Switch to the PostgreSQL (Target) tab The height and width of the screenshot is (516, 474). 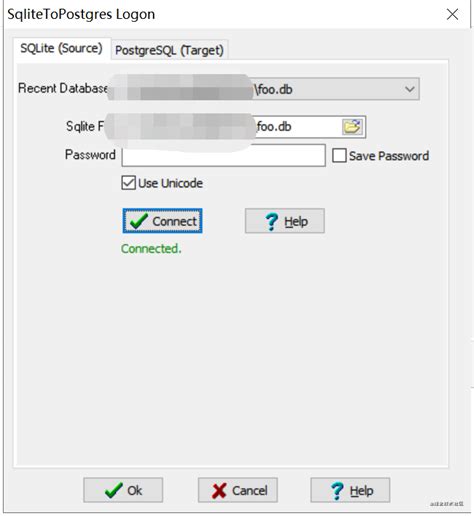click(x=169, y=50)
